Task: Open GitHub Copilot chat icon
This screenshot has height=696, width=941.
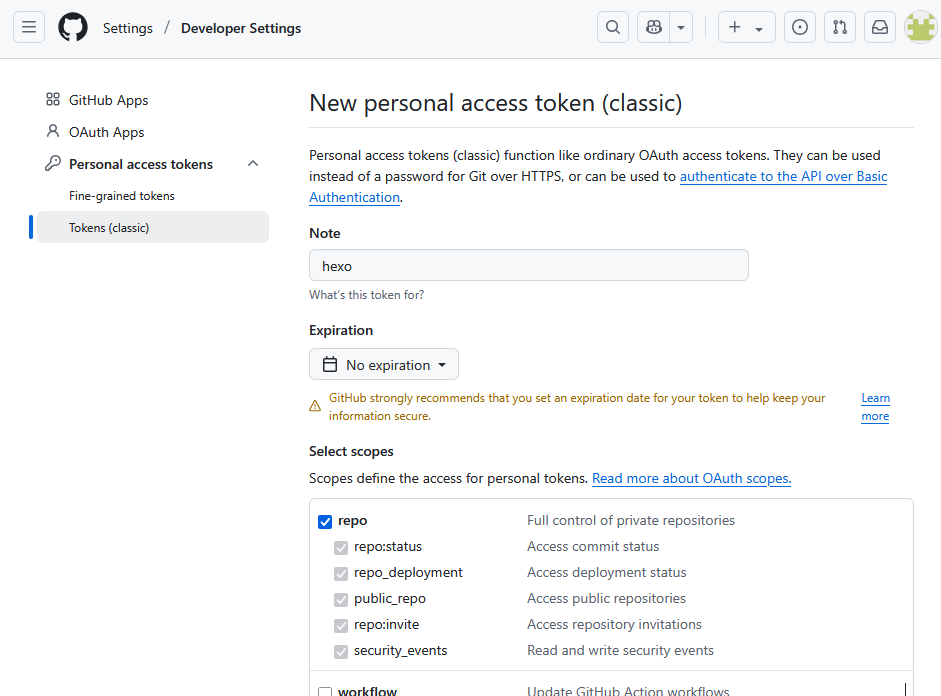Action: pos(654,28)
